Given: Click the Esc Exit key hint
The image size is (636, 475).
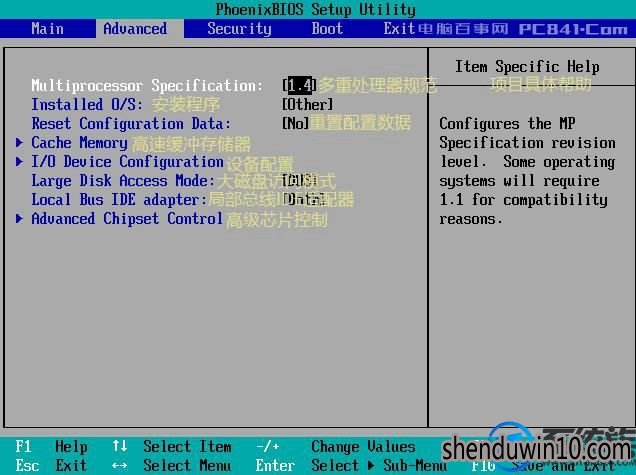Looking at the screenshot, I should point(51,465).
